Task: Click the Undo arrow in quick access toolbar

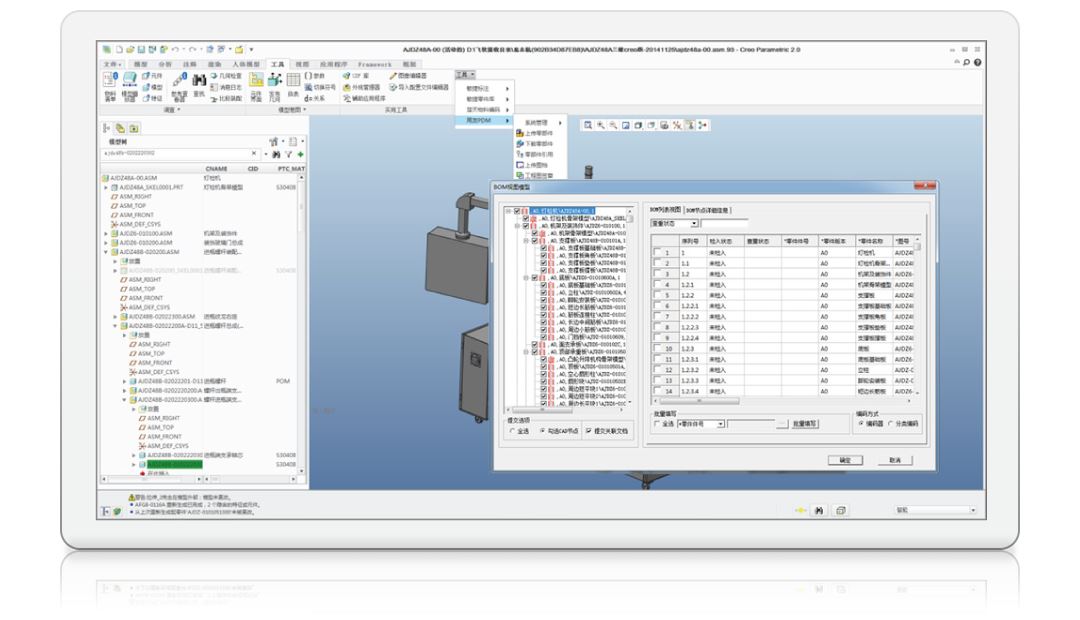Action: point(176,49)
